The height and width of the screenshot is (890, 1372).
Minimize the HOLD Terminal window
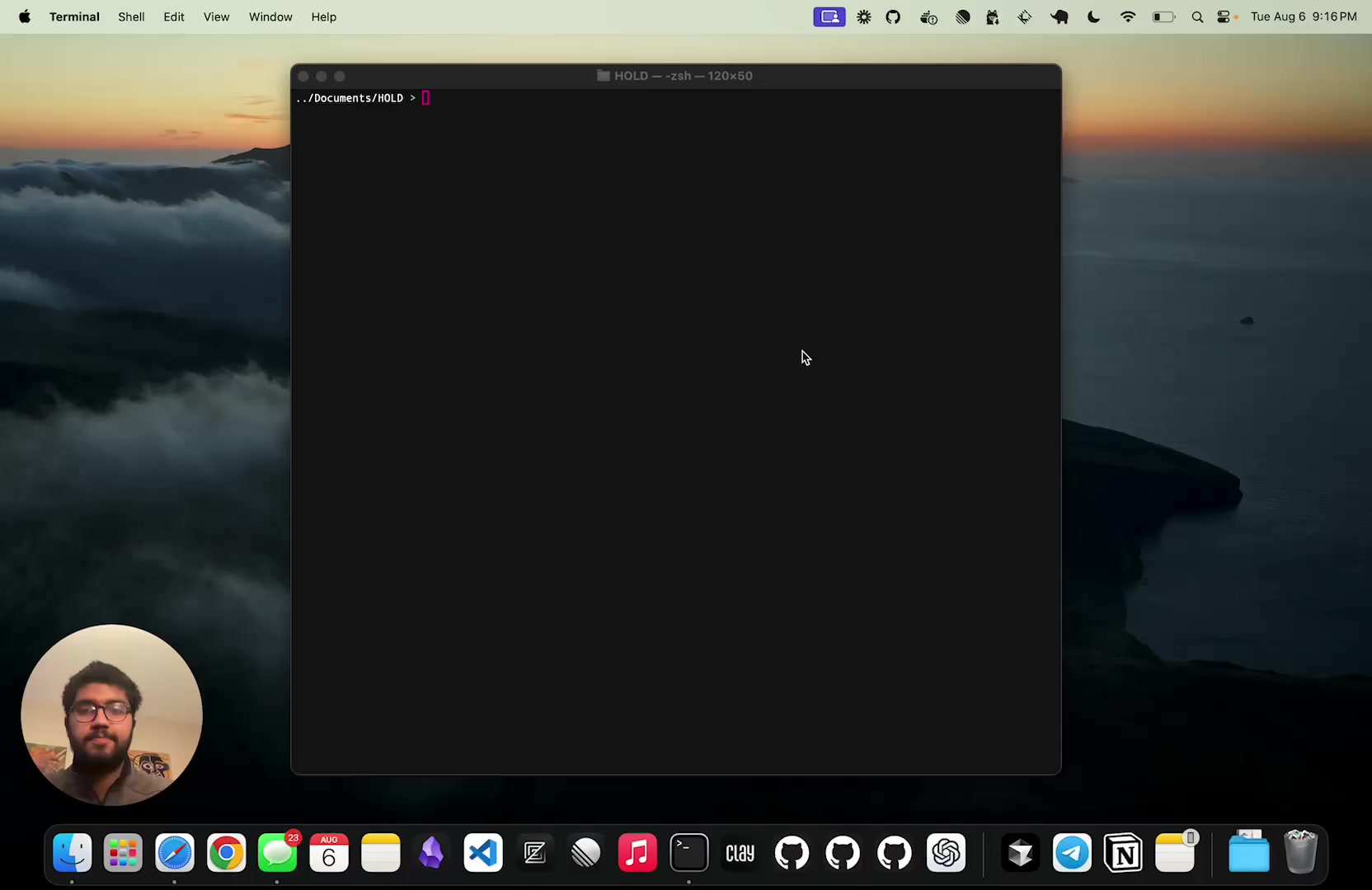point(322,76)
